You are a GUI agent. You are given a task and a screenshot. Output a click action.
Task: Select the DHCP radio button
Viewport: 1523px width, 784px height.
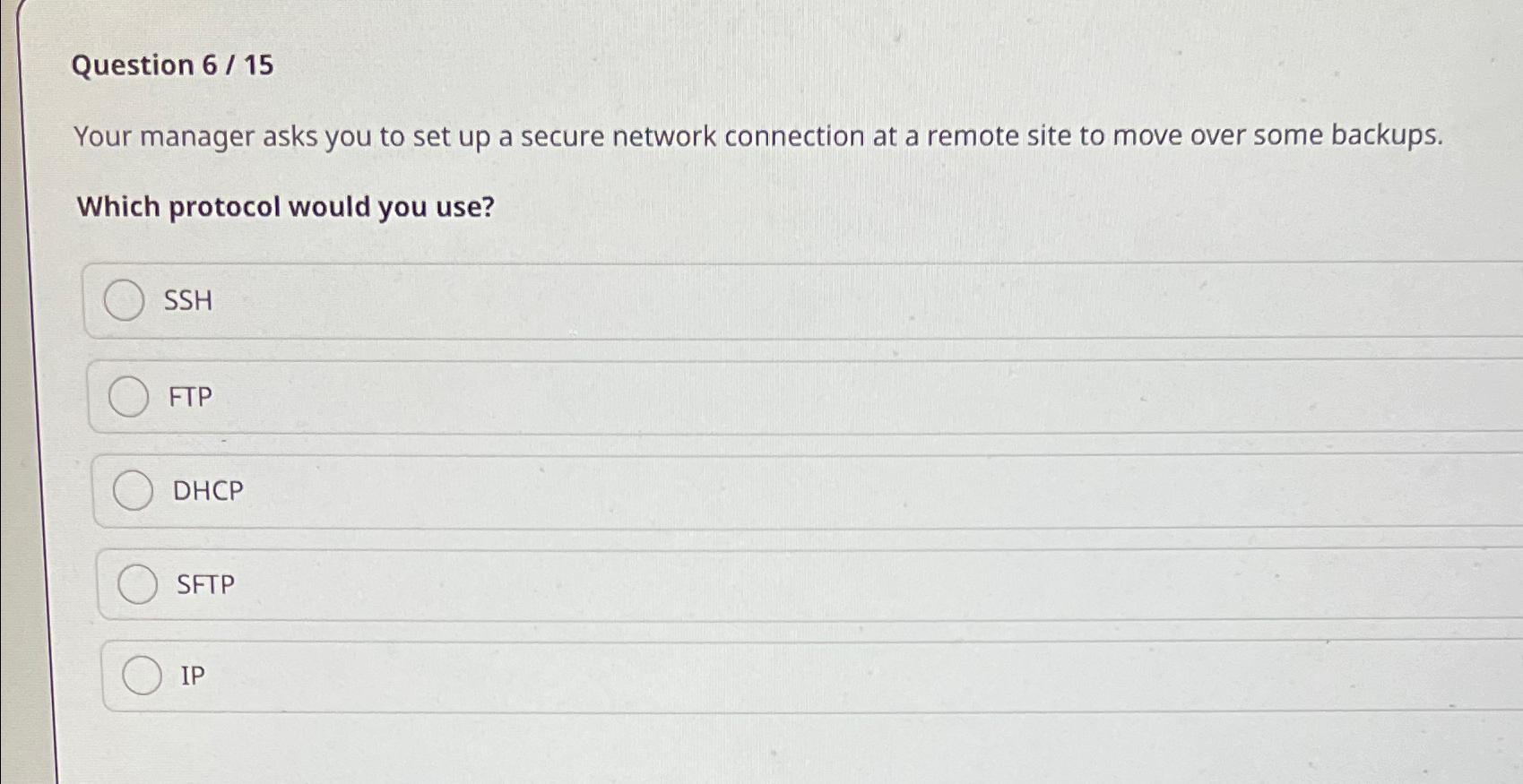pos(134,490)
